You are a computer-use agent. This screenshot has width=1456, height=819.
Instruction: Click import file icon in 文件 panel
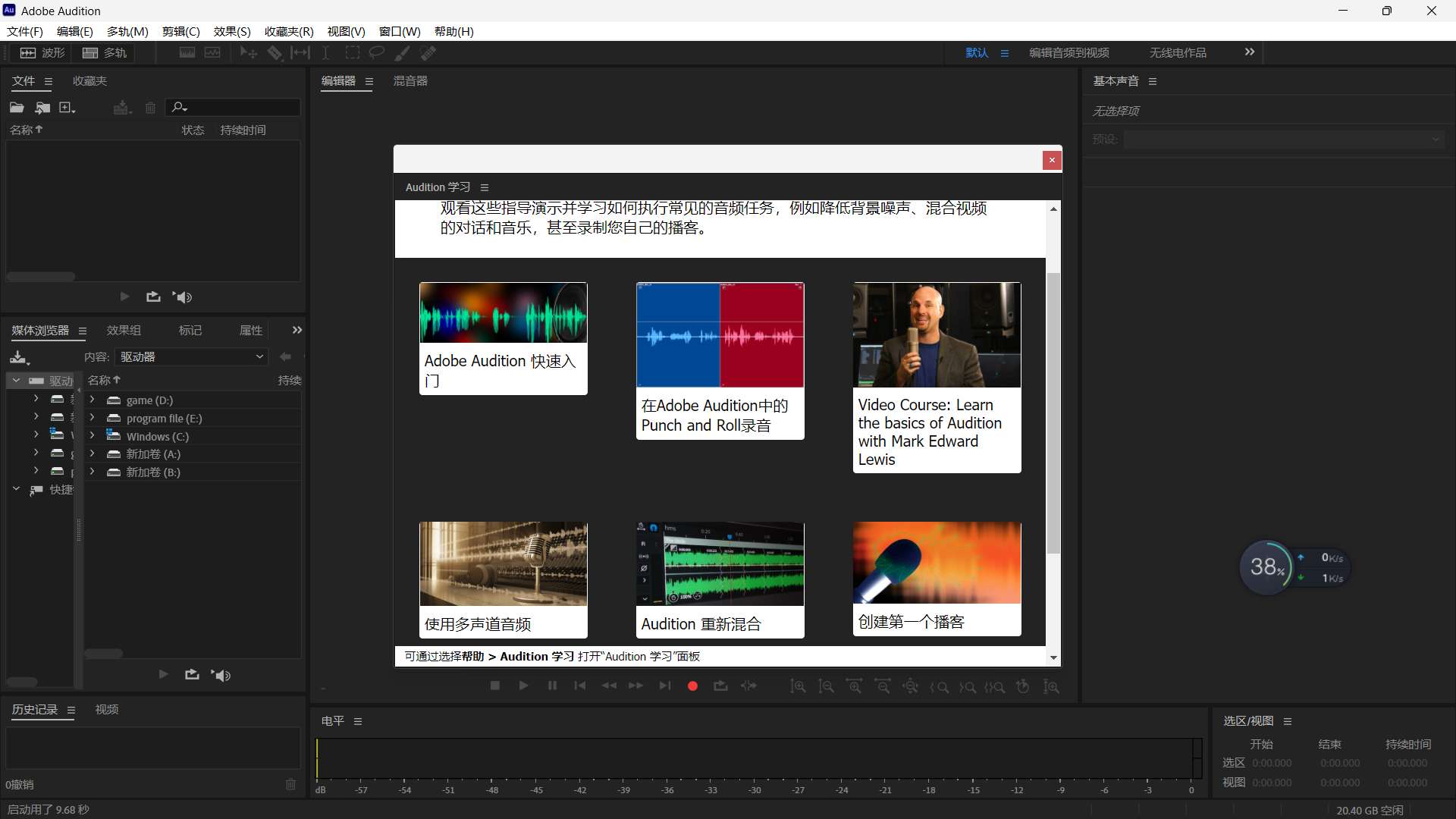tap(42, 108)
